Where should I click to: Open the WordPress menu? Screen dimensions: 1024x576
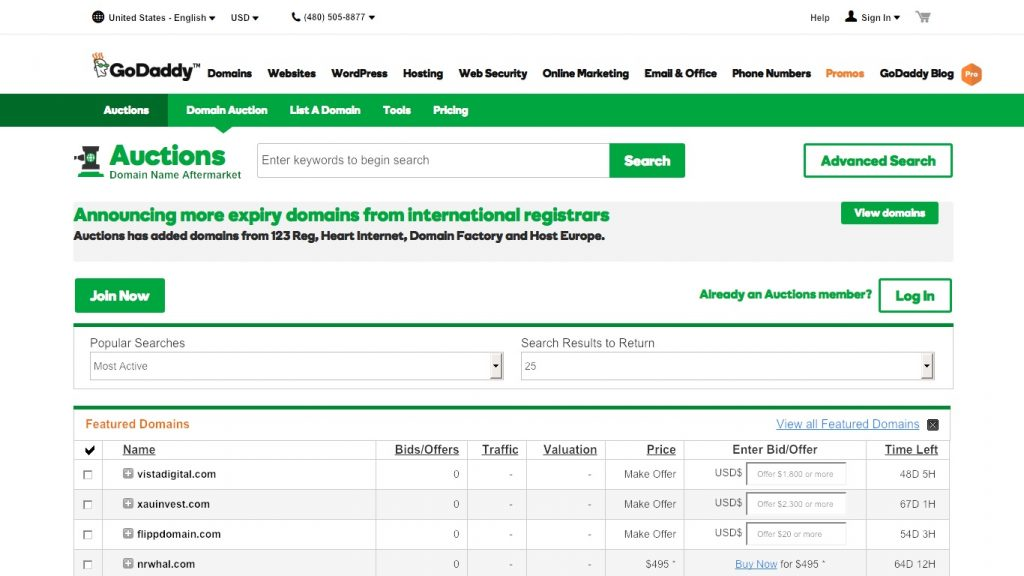tap(359, 73)
